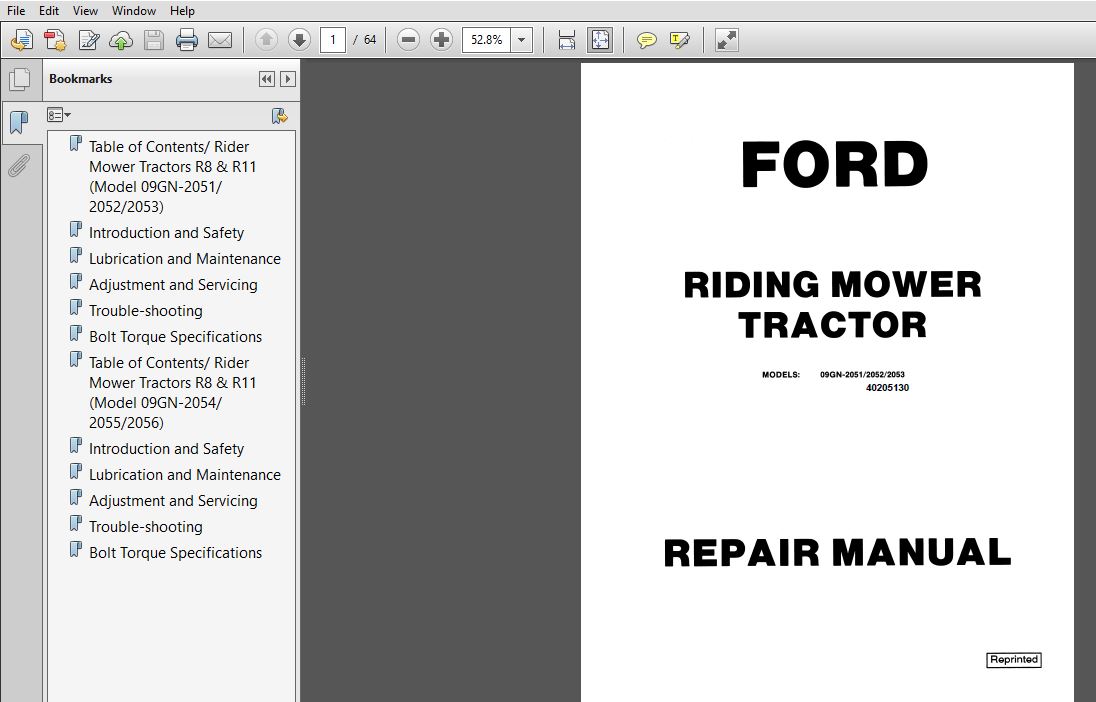1096x702 pixels.
Task: Go to previous page arrow
Action: 266,40
